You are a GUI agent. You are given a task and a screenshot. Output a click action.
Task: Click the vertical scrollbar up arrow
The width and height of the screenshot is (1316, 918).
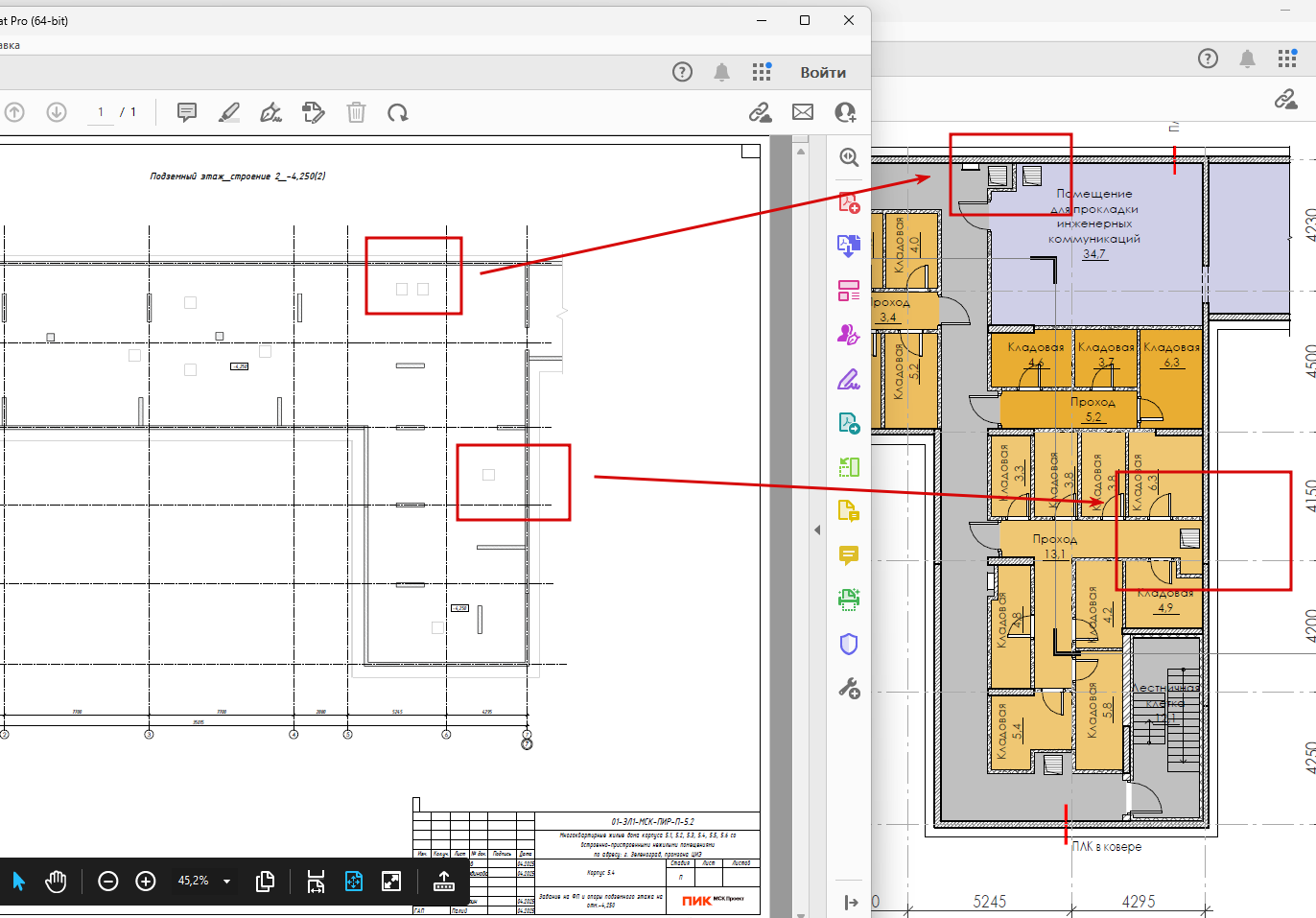click(x=801, y=152)
